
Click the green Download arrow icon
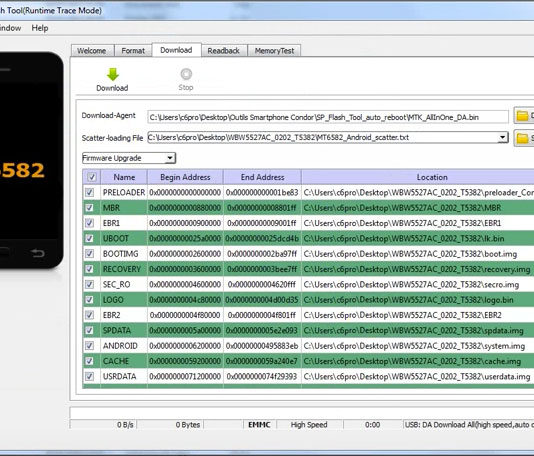tap(112, 74)
